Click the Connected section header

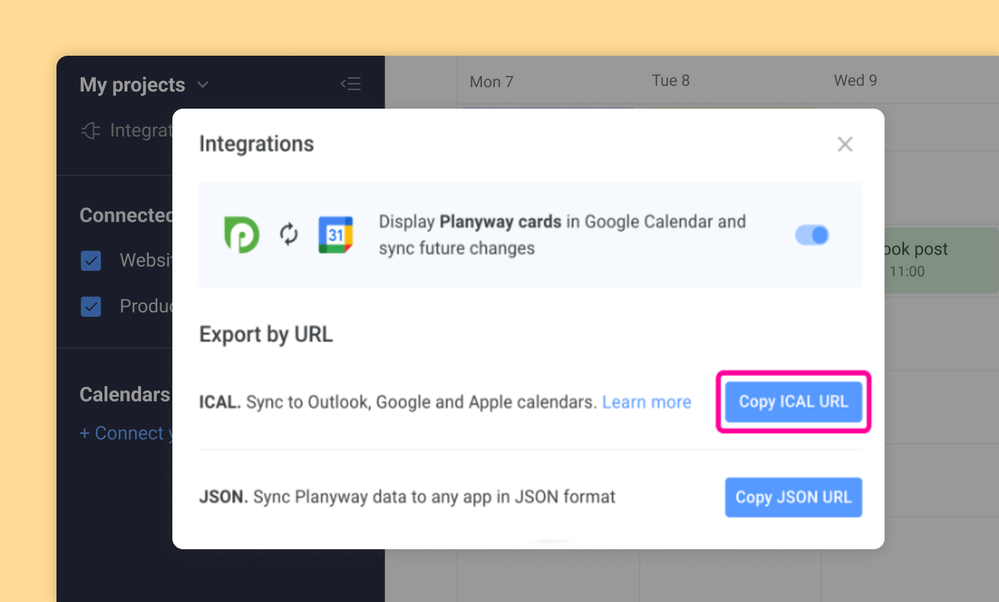(128, 215)
